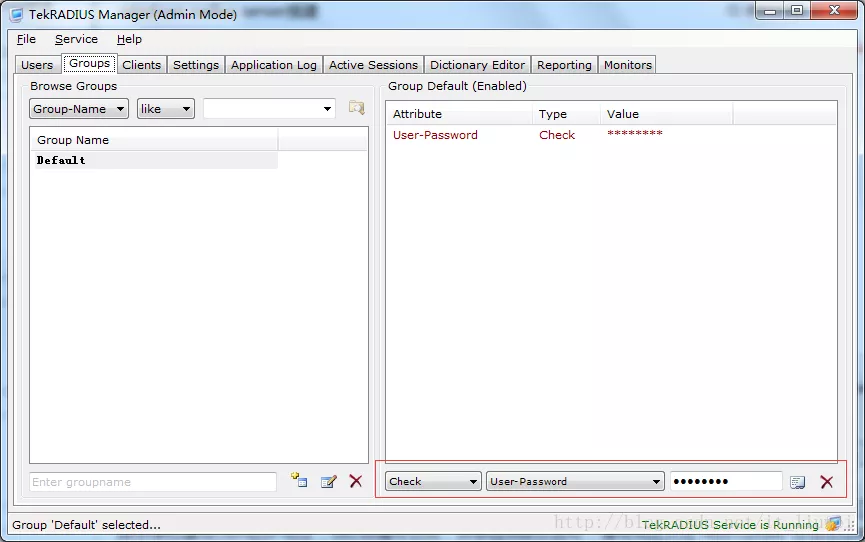The image size is (865, 542).
Task: Switch to the Users tab
Action: 37,65
